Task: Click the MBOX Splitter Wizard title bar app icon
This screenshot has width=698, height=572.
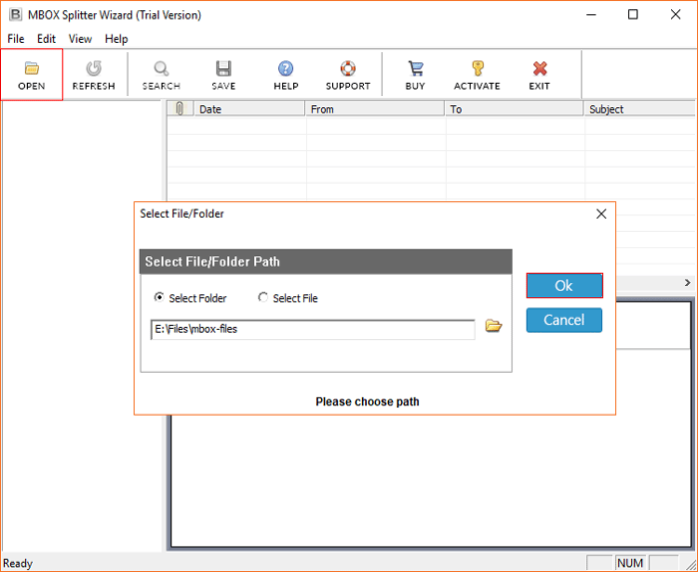Action: coord(15,15)
